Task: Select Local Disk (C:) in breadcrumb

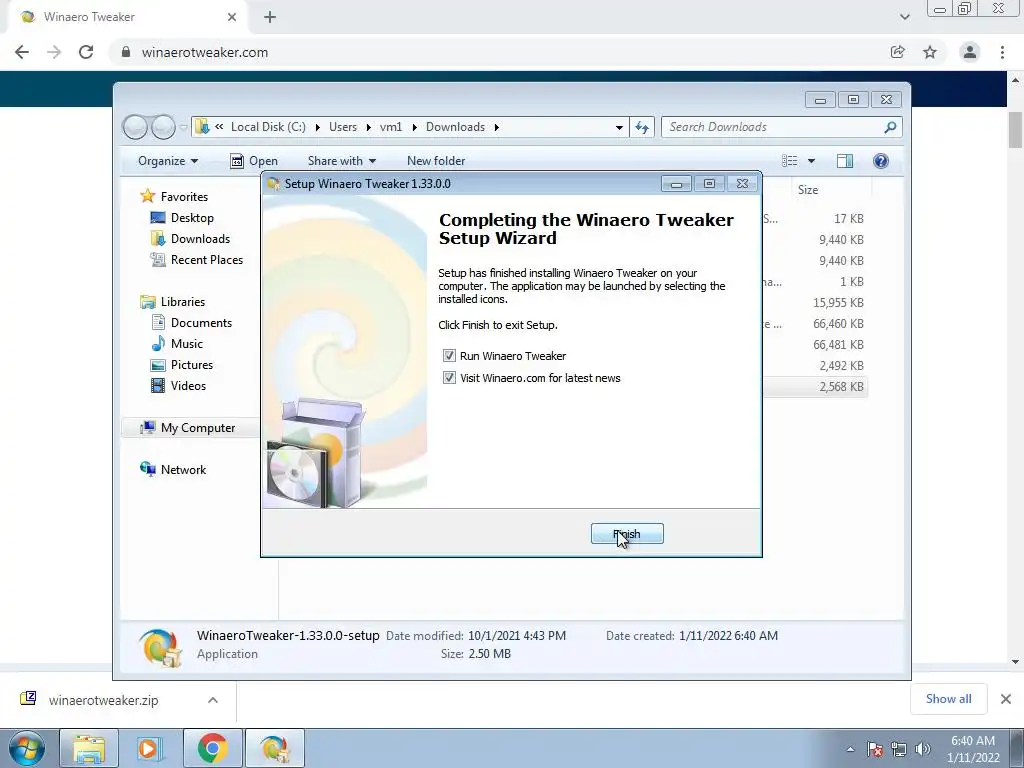Action: tap(268, 127)
